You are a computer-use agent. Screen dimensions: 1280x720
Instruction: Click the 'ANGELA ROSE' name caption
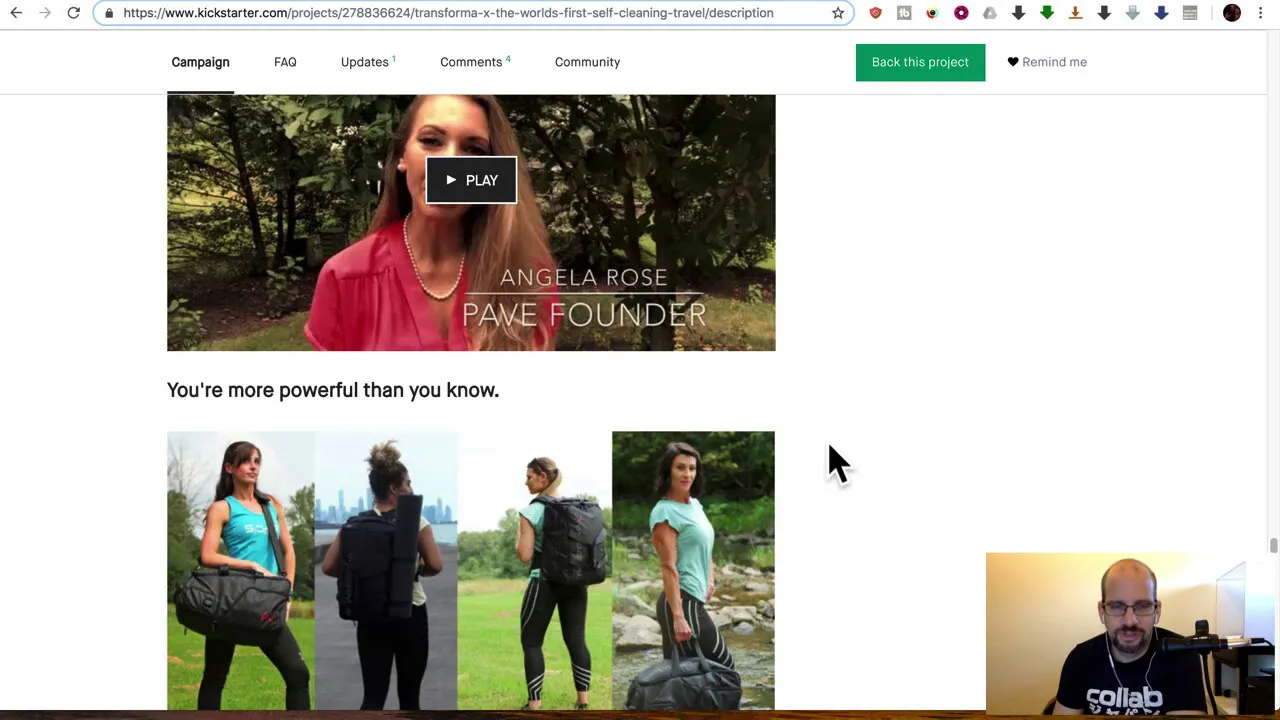coord(584,278)
